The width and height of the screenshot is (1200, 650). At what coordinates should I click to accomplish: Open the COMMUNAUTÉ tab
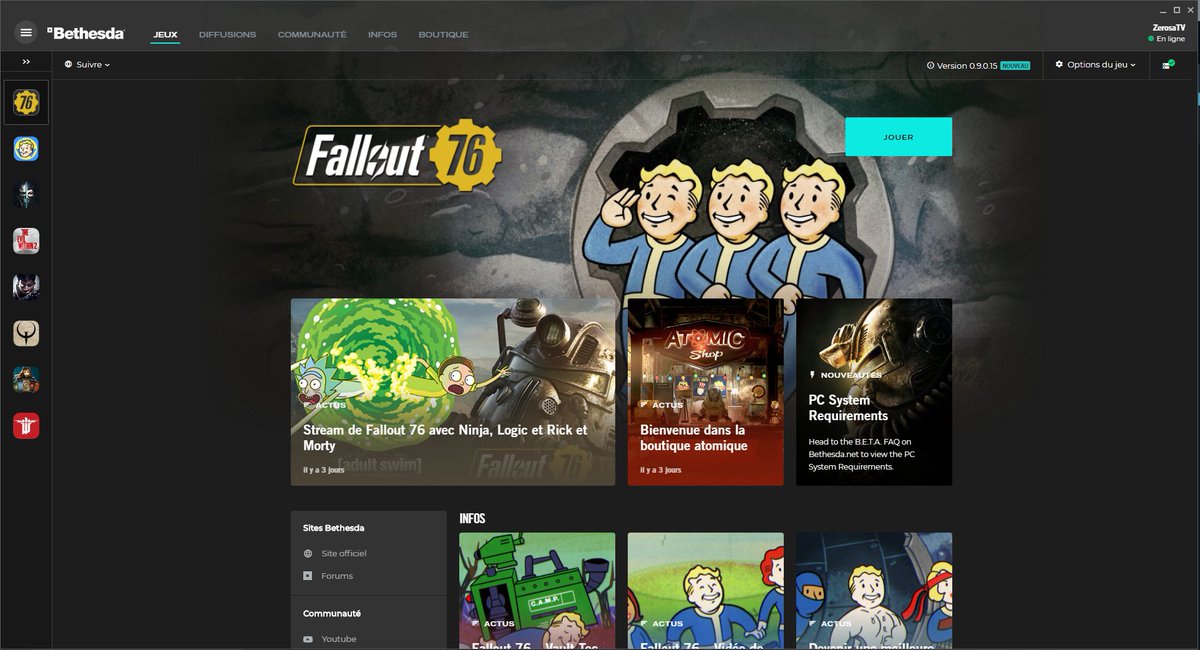pos(312,35)
